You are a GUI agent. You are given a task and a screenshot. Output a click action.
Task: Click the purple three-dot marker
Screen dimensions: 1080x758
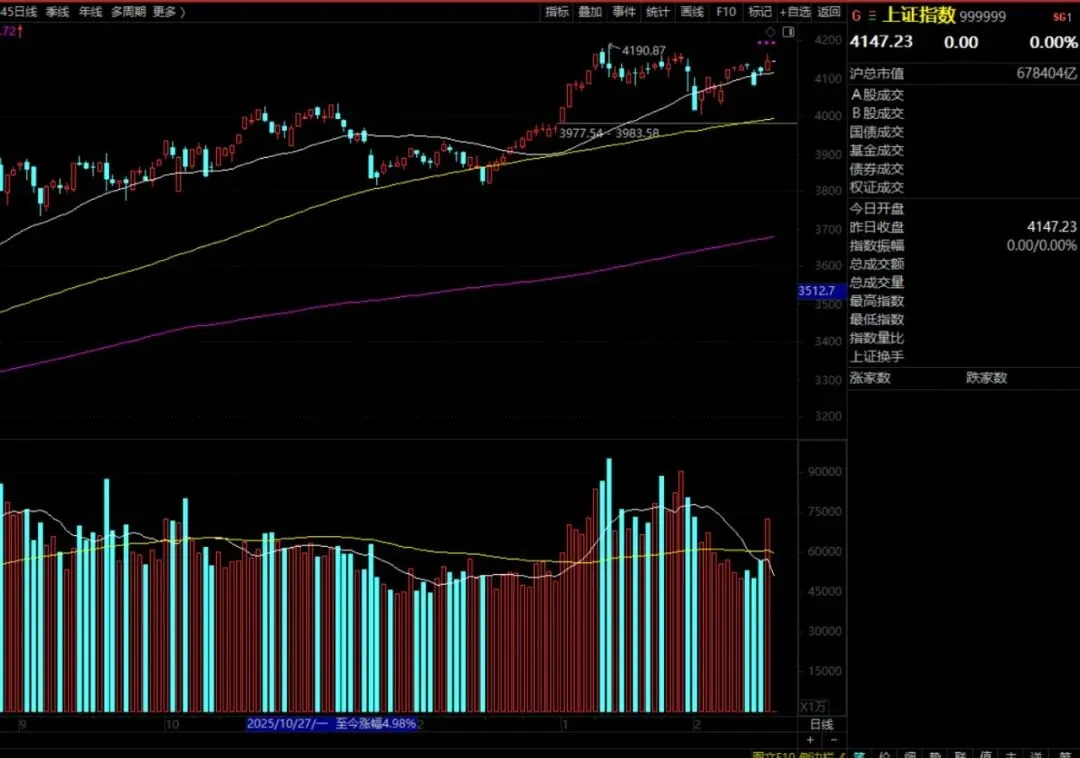click(x=766, y=43)
